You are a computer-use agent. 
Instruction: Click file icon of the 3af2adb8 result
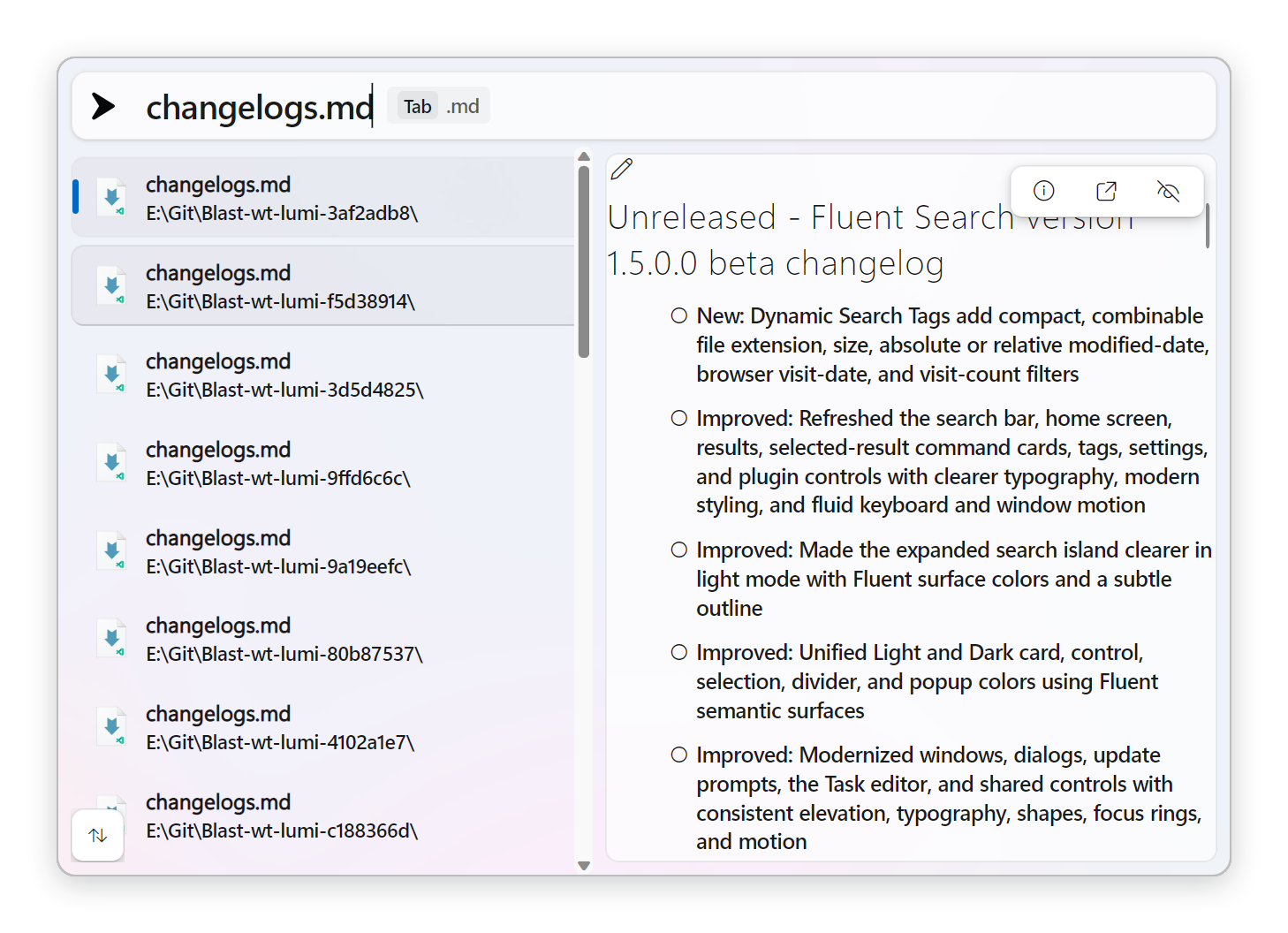[112, 198]
